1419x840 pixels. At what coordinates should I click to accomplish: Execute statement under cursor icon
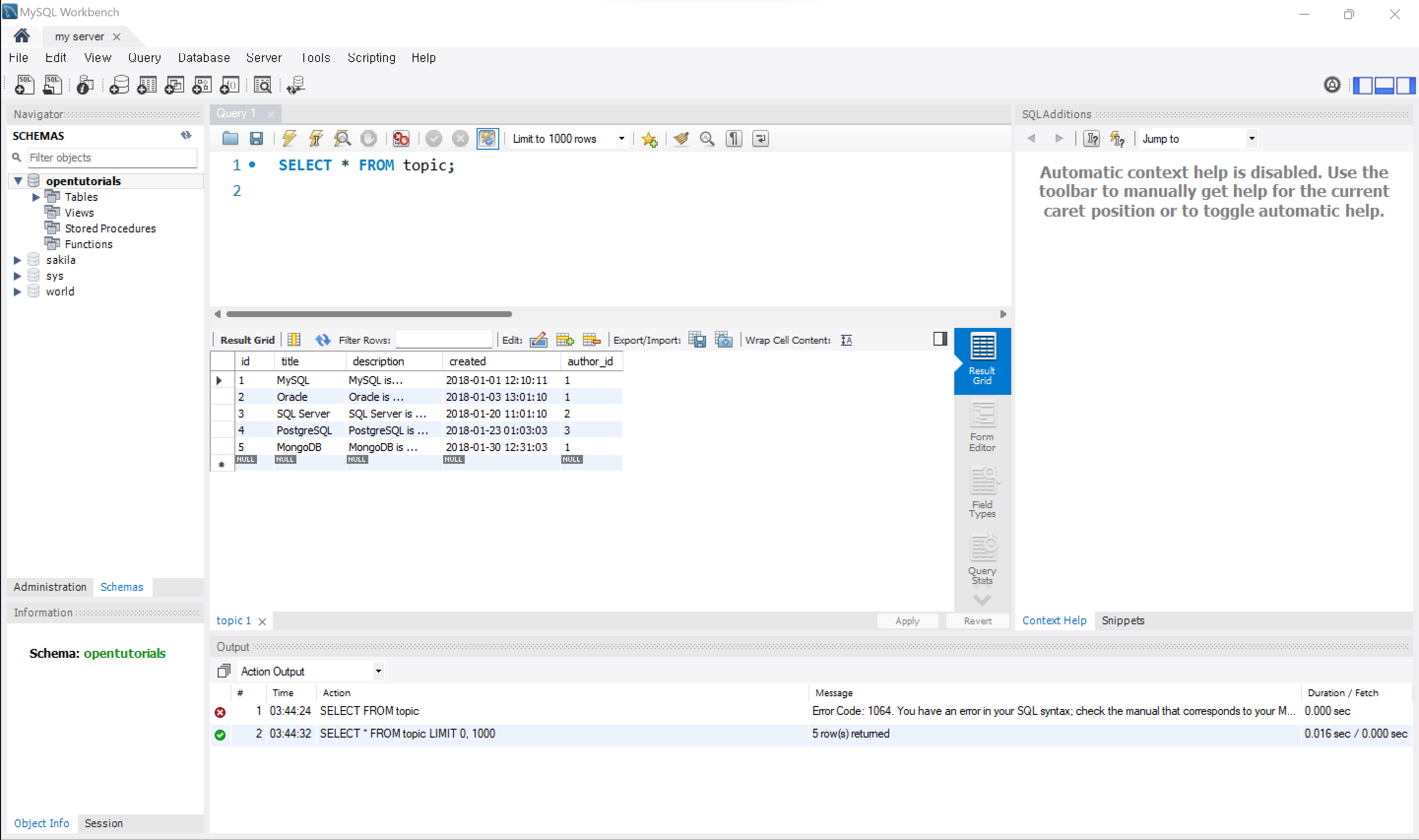316,139
